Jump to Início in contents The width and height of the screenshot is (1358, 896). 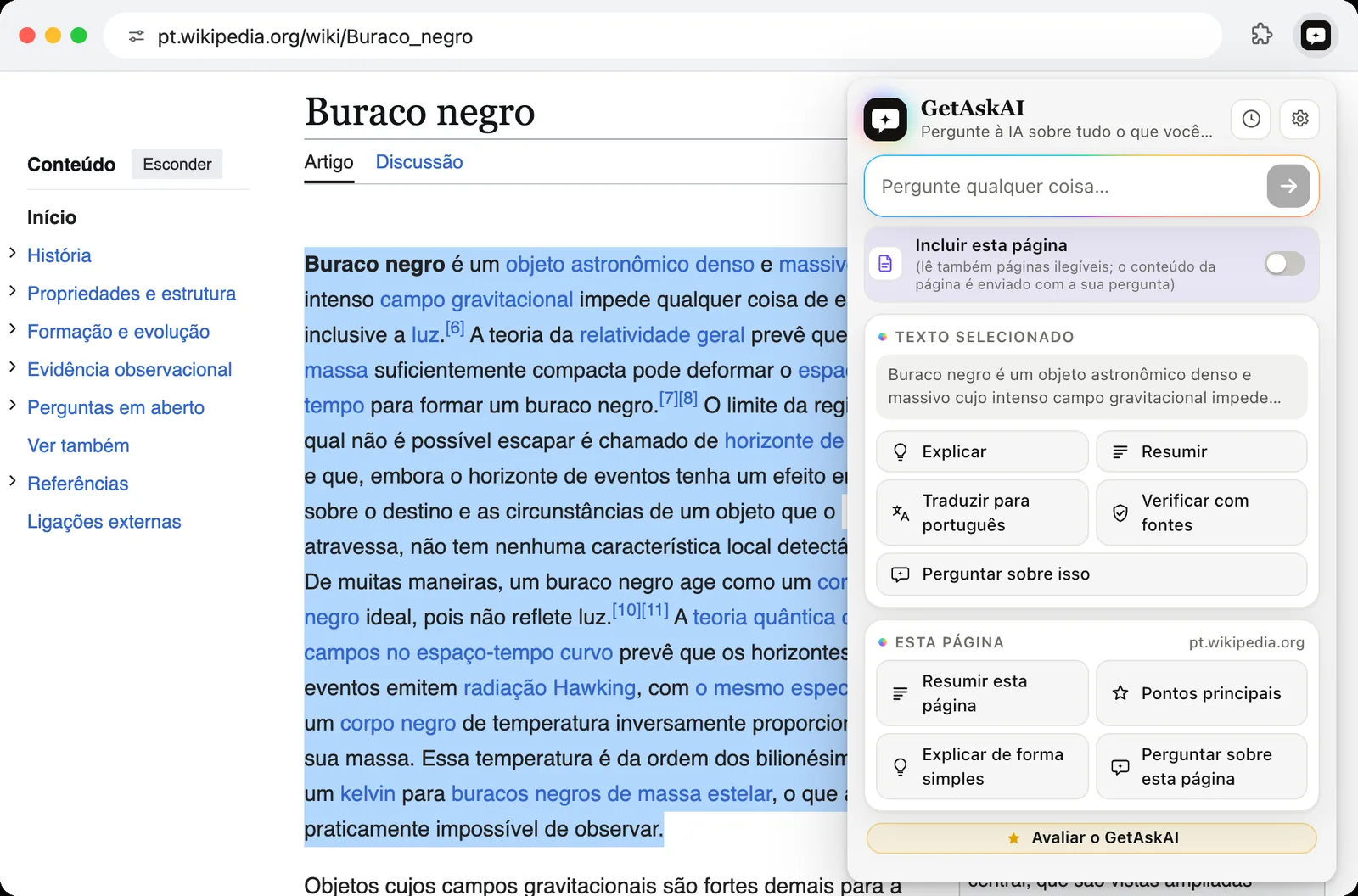[52, 217]
